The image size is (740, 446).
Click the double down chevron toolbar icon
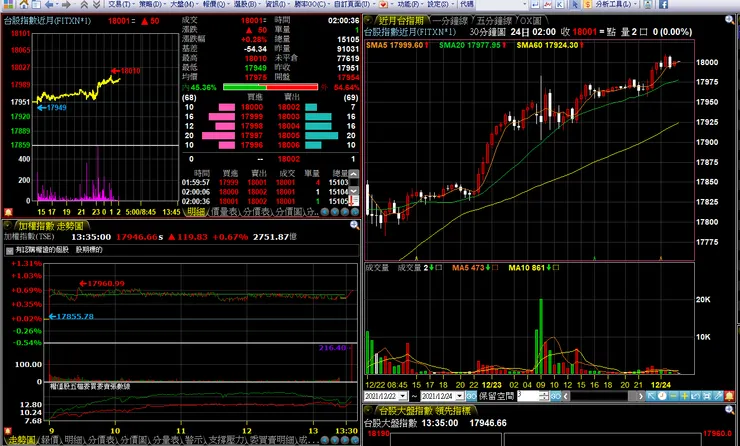tap(96, 5)
